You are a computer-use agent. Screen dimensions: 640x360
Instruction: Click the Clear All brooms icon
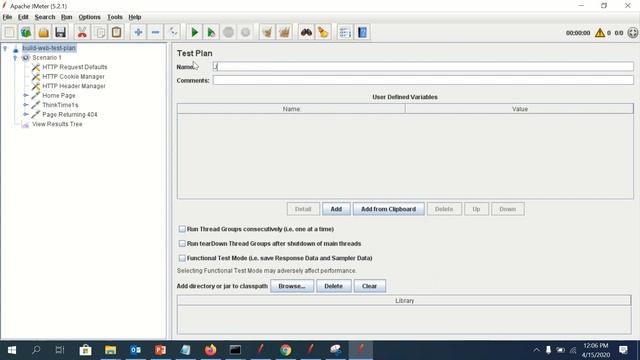(x=284, y=32)
